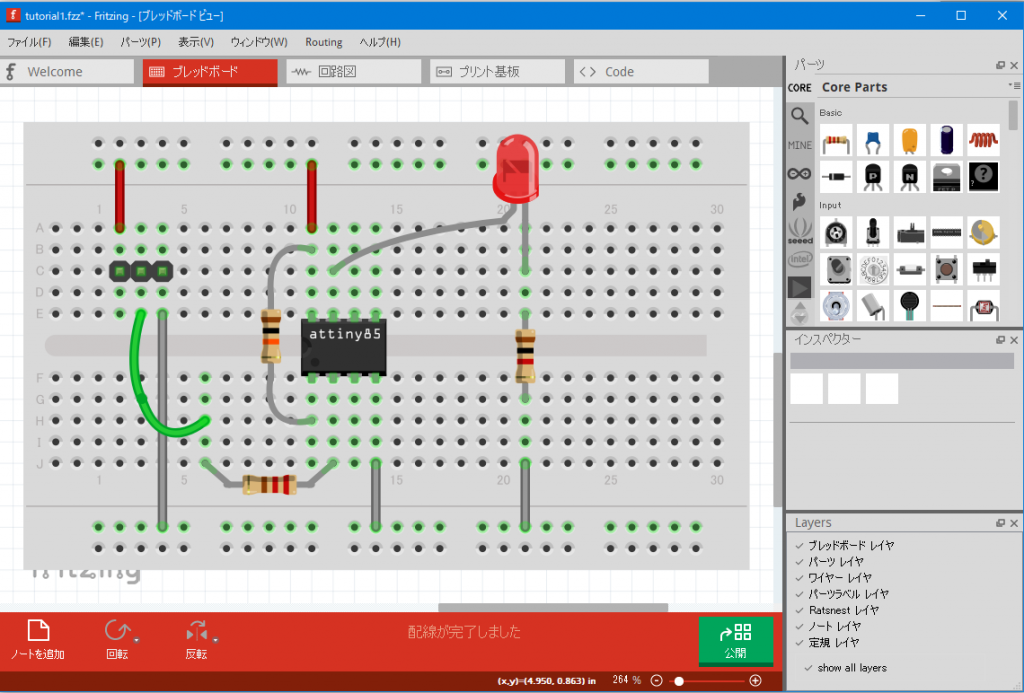Viewport: 1024px width, 693px height.
Task: Open the ヘルプ(H) menu
Action: point(380,42)
